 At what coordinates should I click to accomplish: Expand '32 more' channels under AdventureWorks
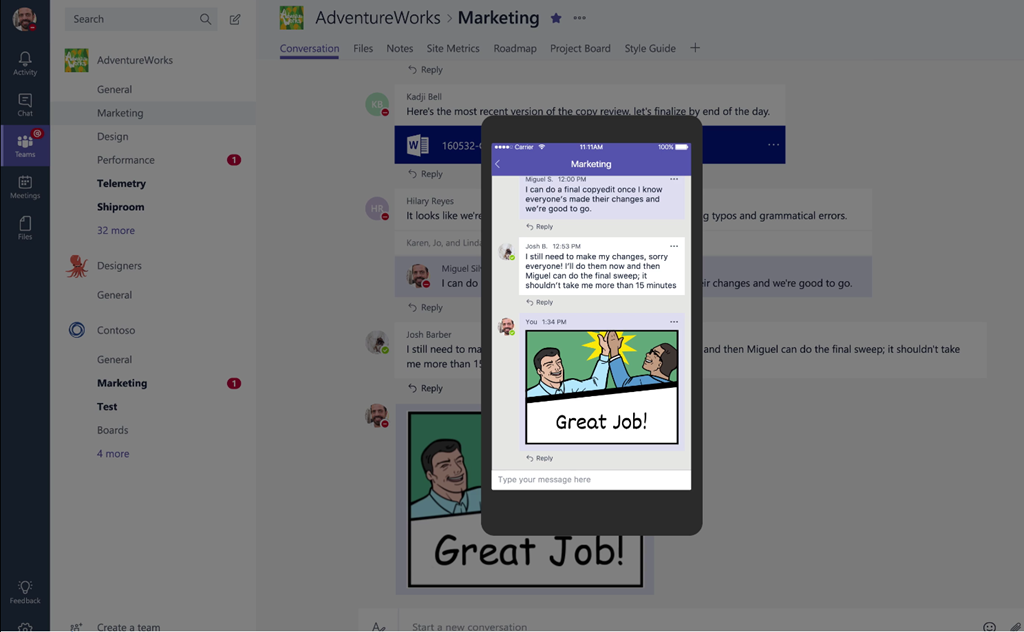click(x=116, y=230)
